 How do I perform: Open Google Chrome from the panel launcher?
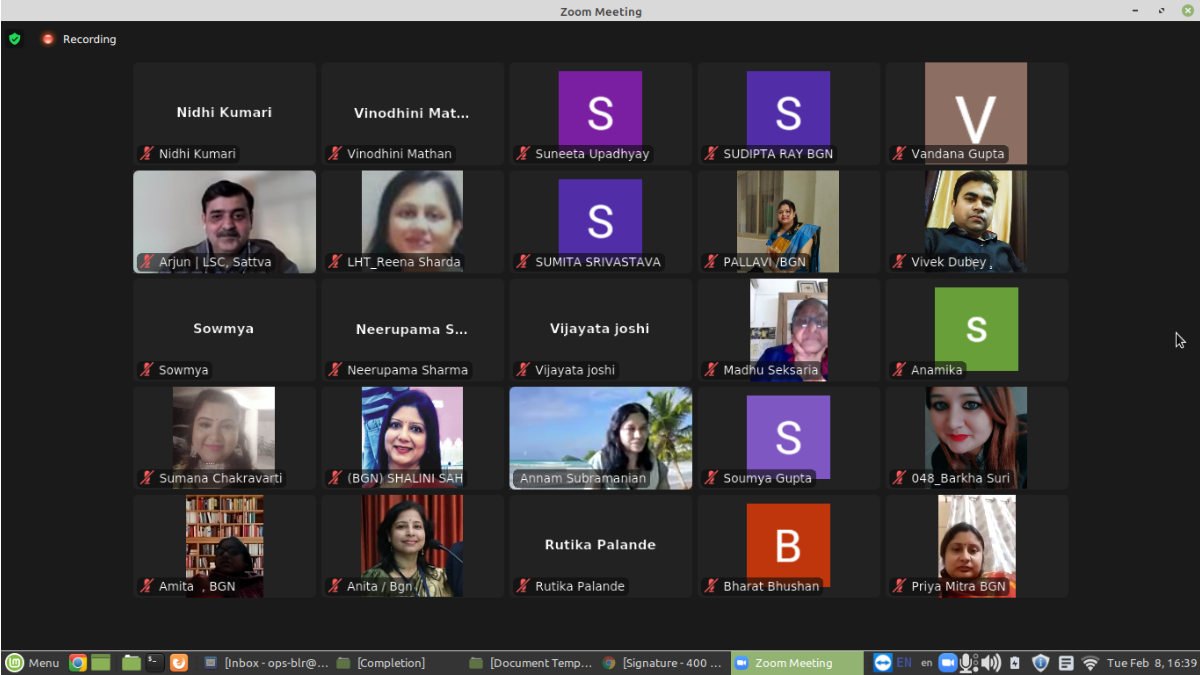pos(77,662)
